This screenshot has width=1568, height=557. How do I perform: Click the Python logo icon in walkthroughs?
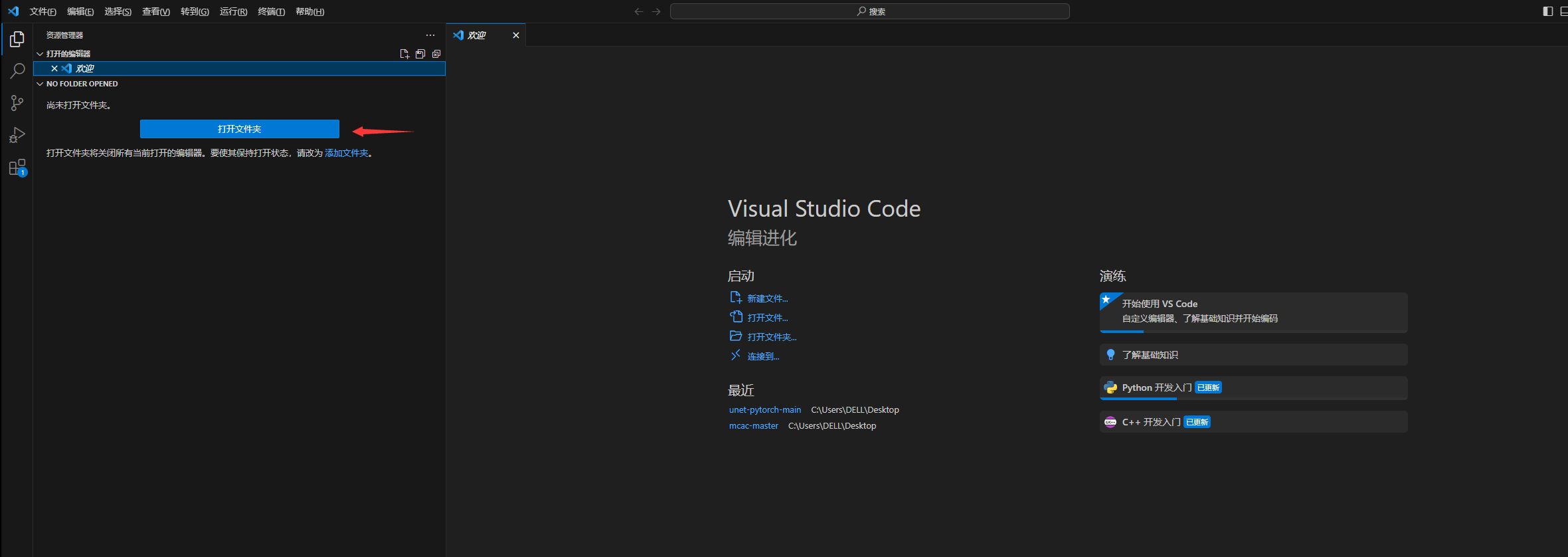point(1110,388)
